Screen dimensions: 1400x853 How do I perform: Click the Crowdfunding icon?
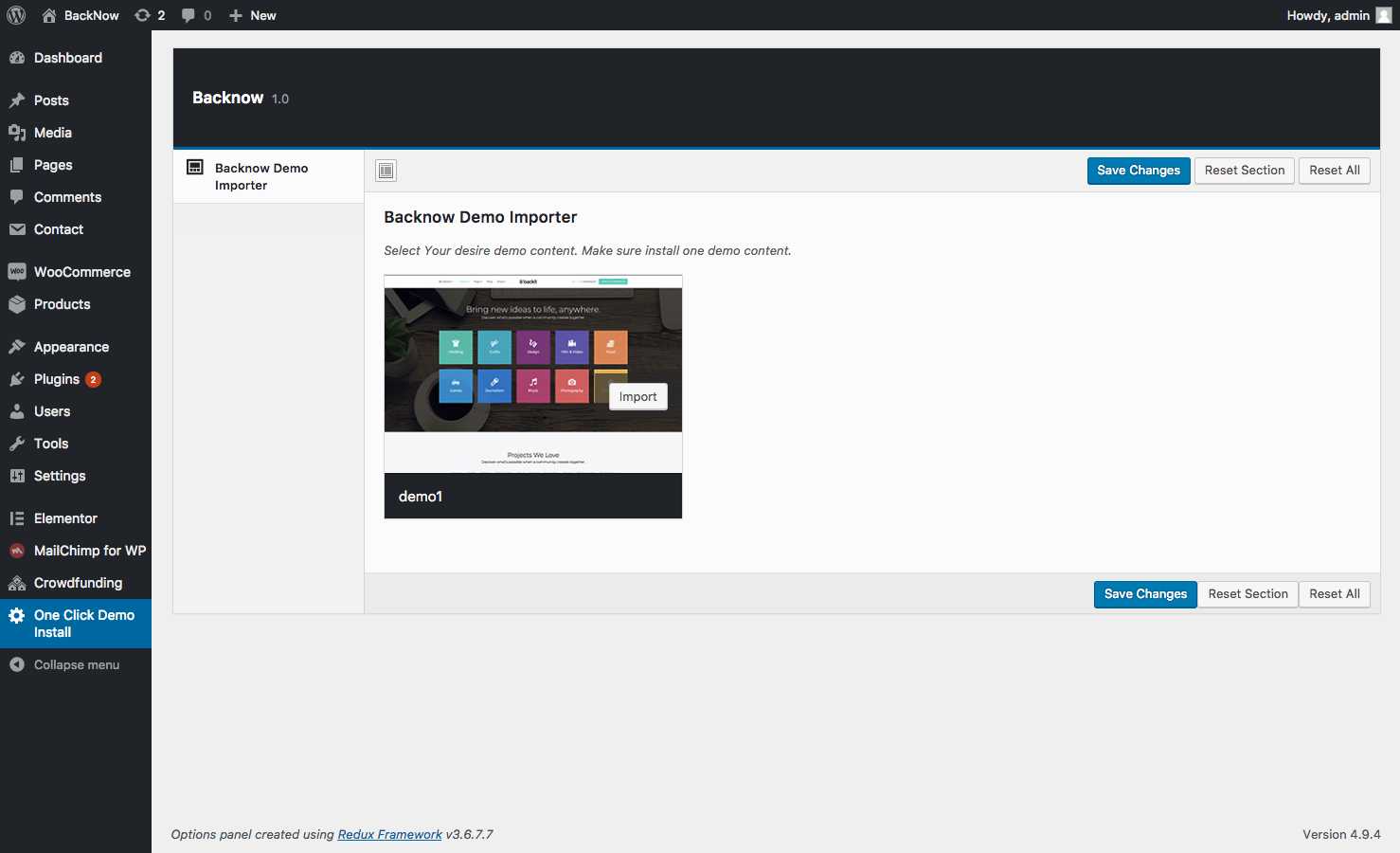[17, 583]
